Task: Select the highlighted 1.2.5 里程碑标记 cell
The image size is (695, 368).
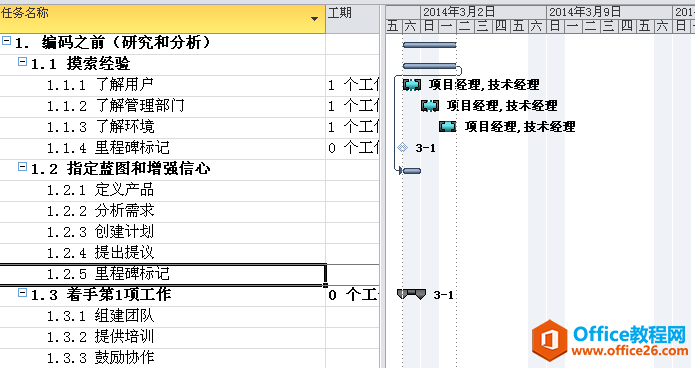Action: 163,274
